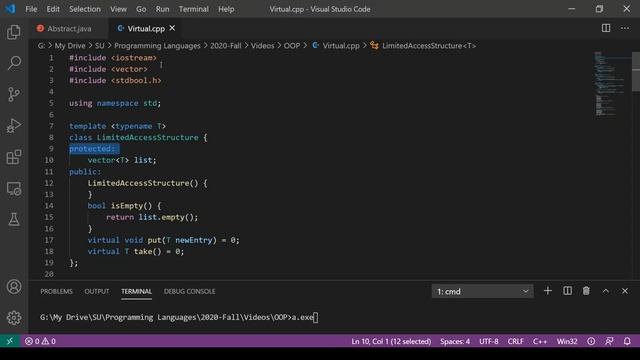The width and height of the screenshot is (640, 360).
Task: Open Run and Debug view
Action: coord(14,126)
